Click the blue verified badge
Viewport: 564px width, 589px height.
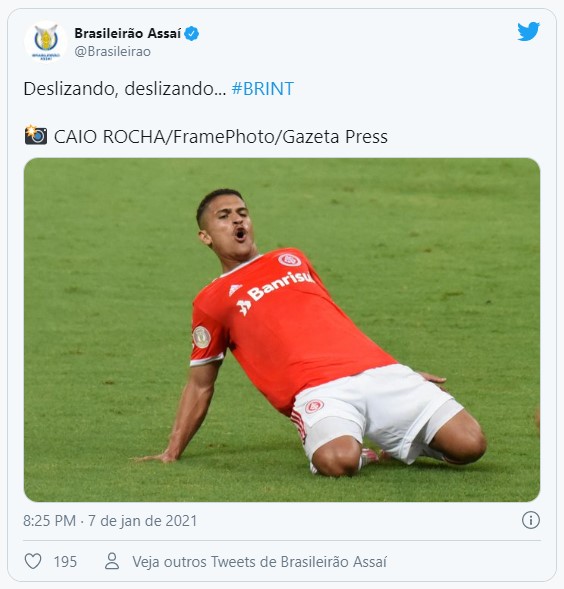pos(192,33)
